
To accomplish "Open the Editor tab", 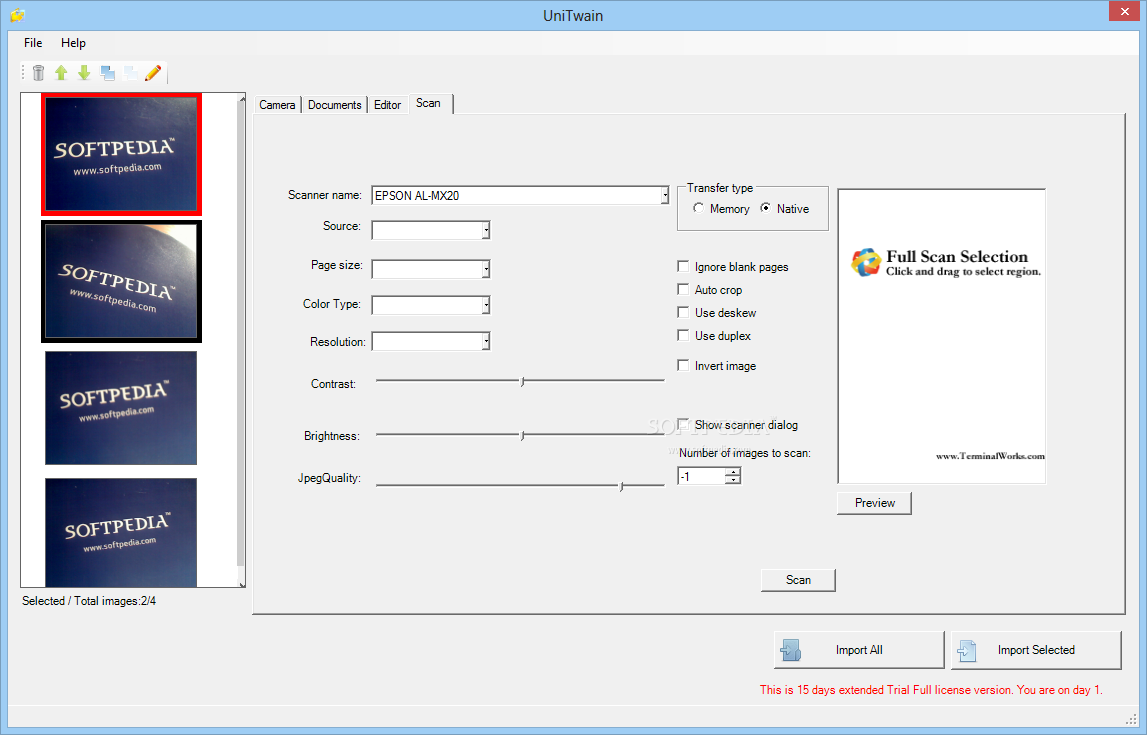I will (387, 105).
